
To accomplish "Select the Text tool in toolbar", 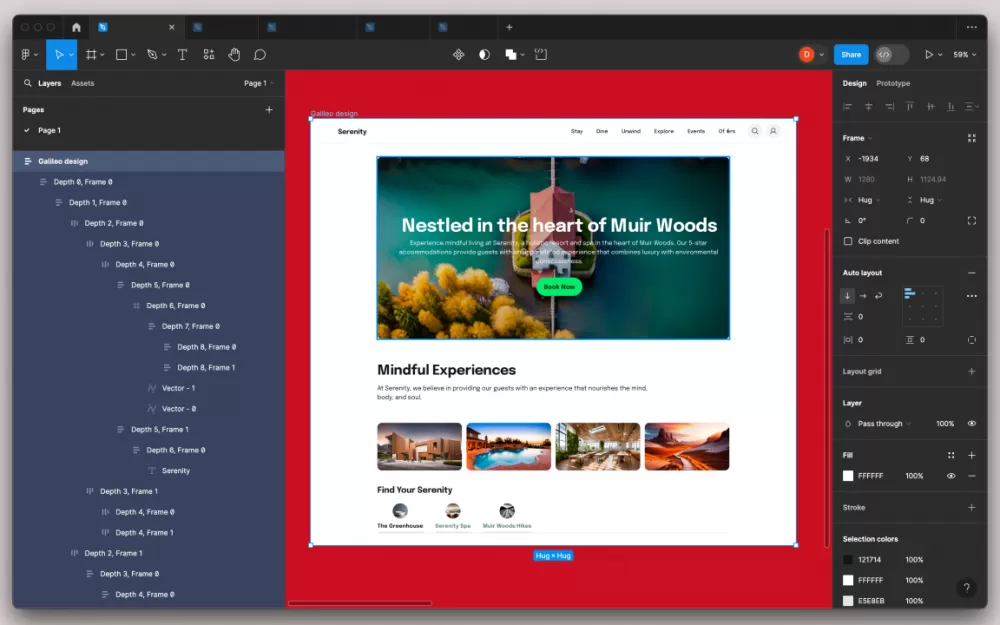I will click(182, 55).
